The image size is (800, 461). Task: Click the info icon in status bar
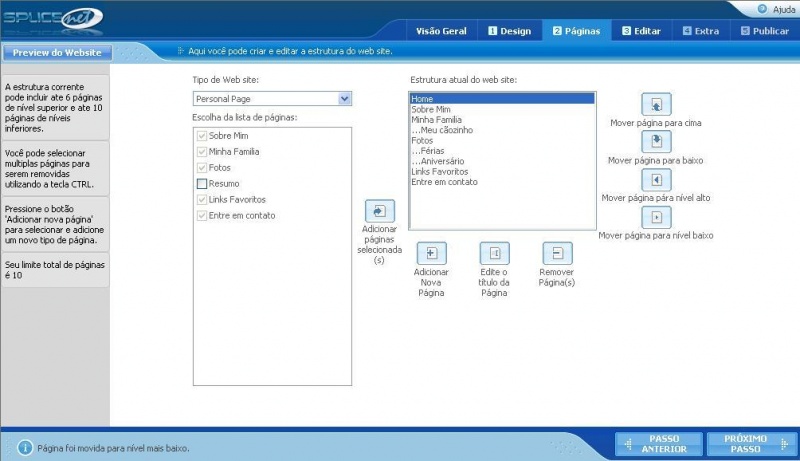point(24,448)
